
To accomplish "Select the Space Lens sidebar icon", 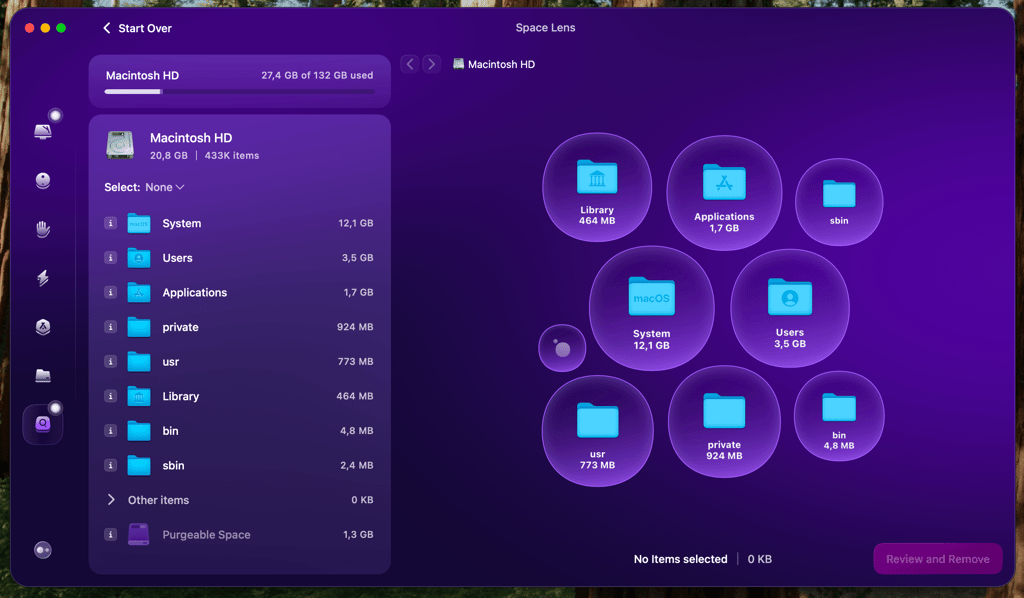I will pyautogui.click(x=43, y=424).
